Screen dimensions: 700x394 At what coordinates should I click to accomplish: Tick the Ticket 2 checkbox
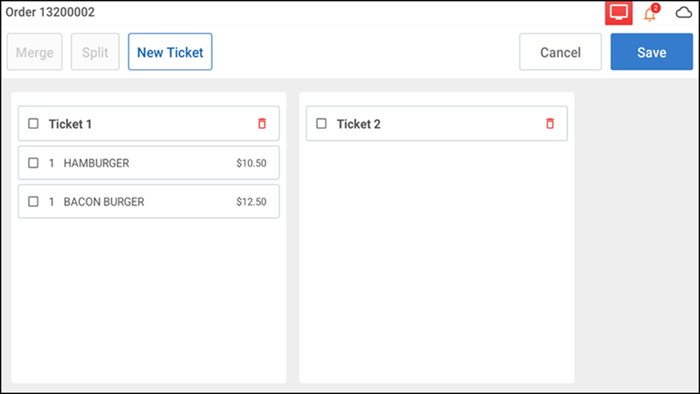tap(321, 124)
